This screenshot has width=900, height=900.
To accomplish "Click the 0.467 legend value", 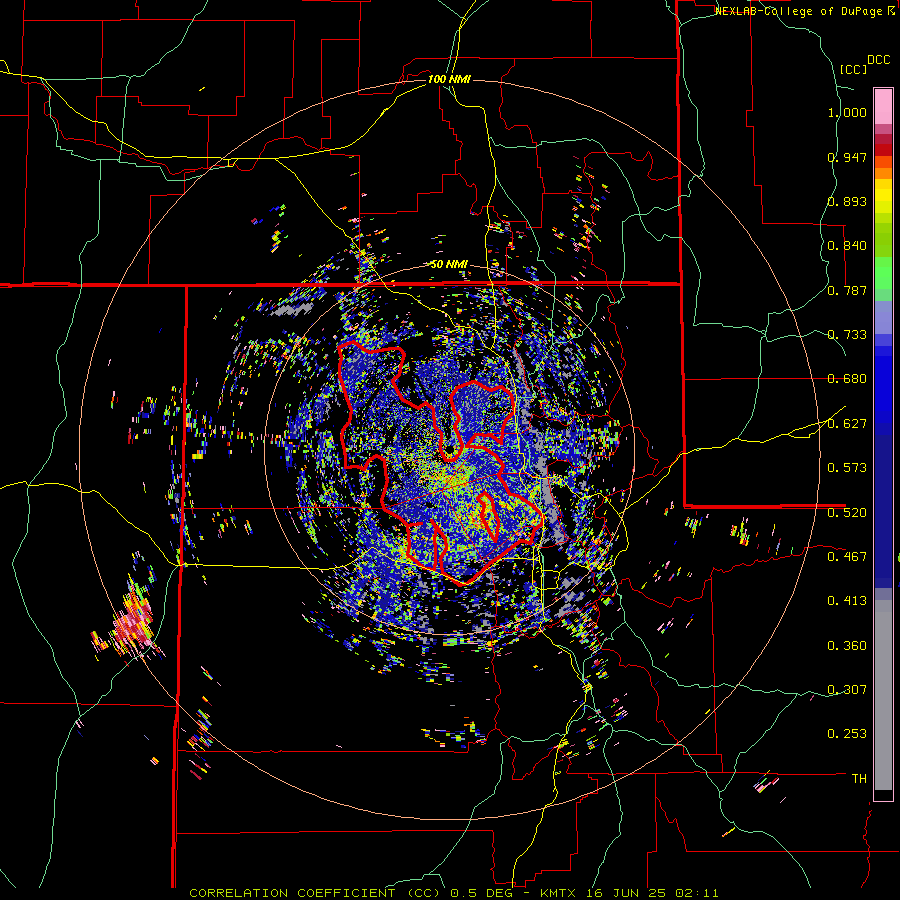I will point(847,556).
